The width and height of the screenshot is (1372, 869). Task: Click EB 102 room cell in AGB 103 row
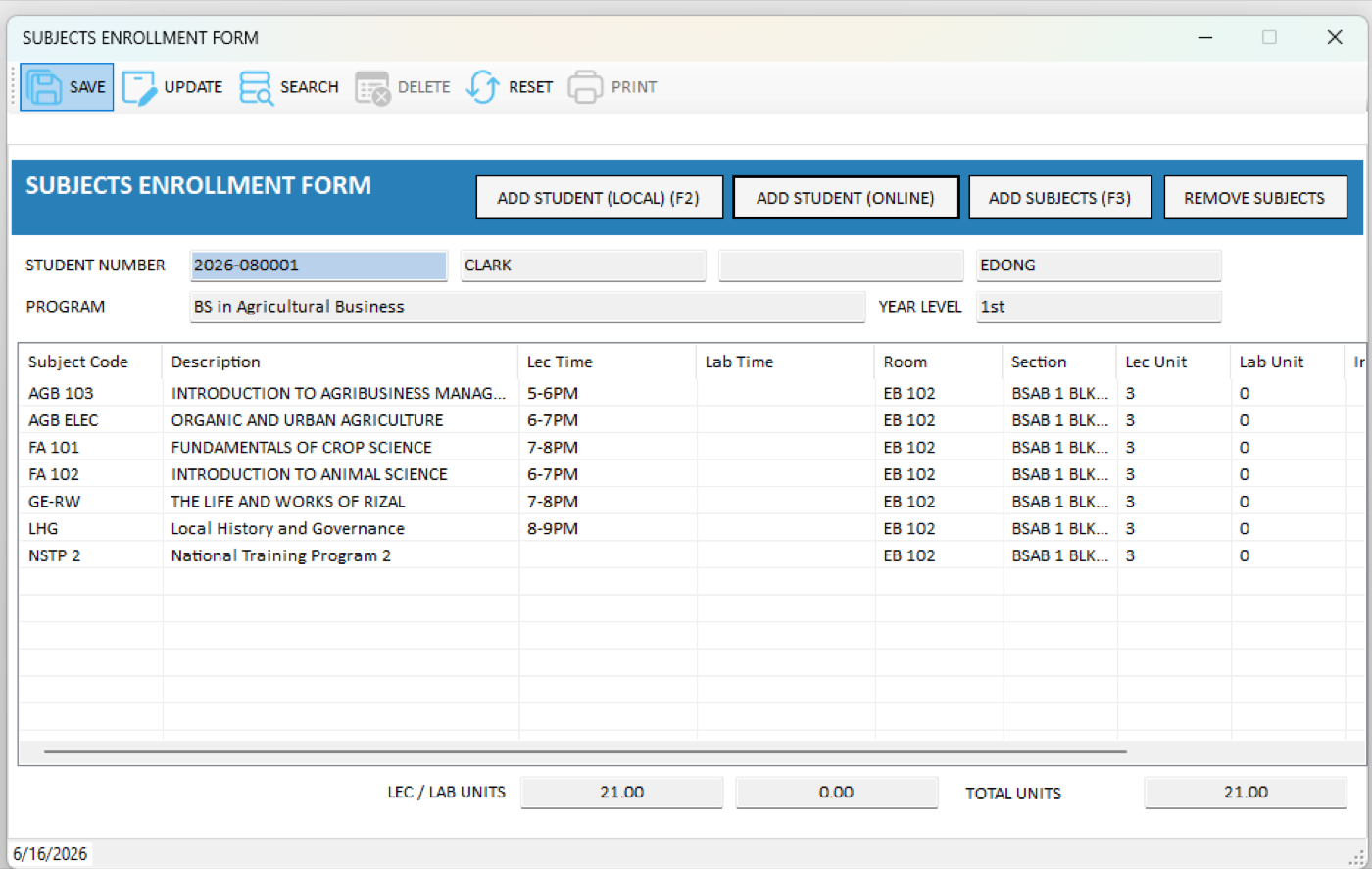tap(909, 393)
